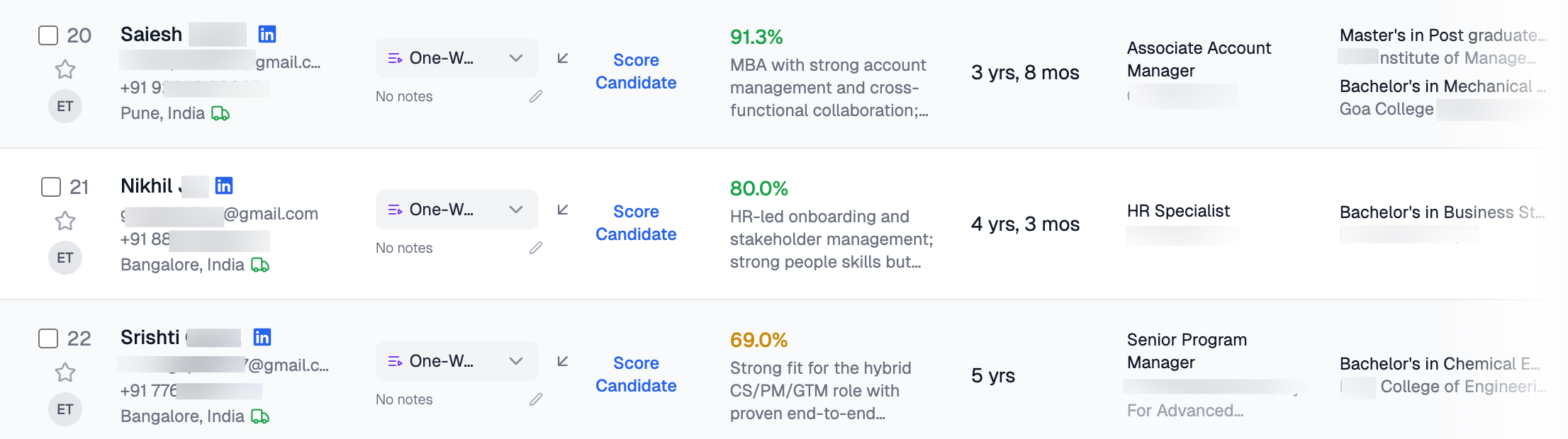This screenshot has width=1568, height=439.
Task: Open Srishti's 69.0% match score
Action: (758, 340)
